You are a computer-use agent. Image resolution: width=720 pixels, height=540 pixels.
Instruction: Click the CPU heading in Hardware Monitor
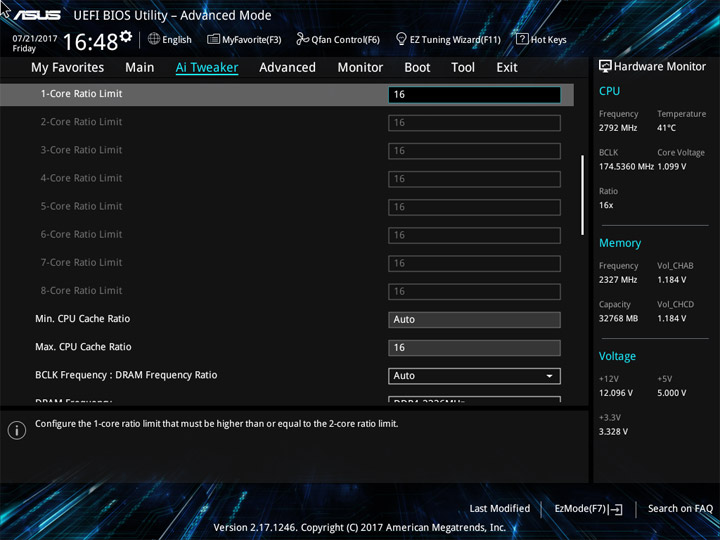point(609,91)
